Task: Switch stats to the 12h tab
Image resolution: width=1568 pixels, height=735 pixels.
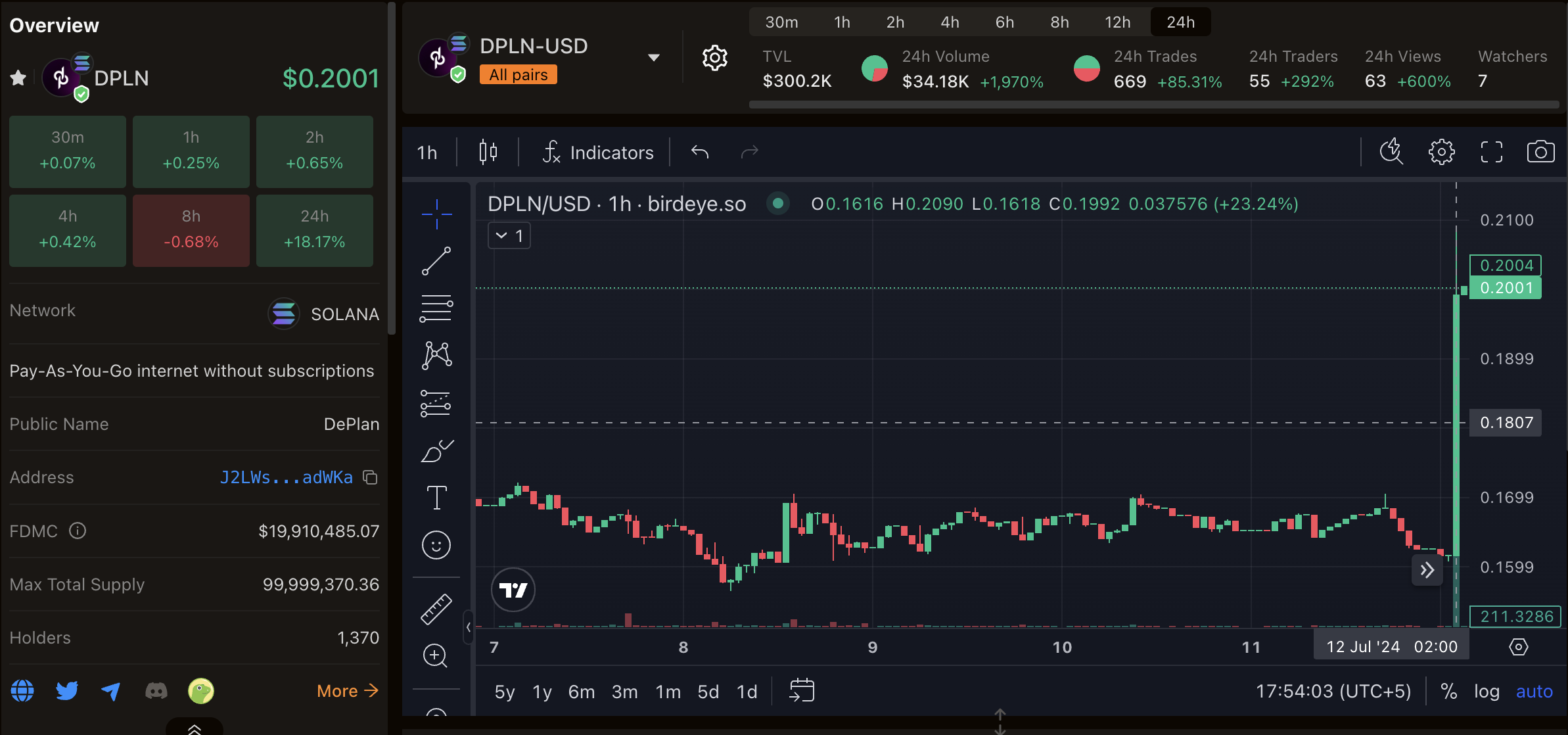Action: pyautogui.click(x=1117, y=22)
